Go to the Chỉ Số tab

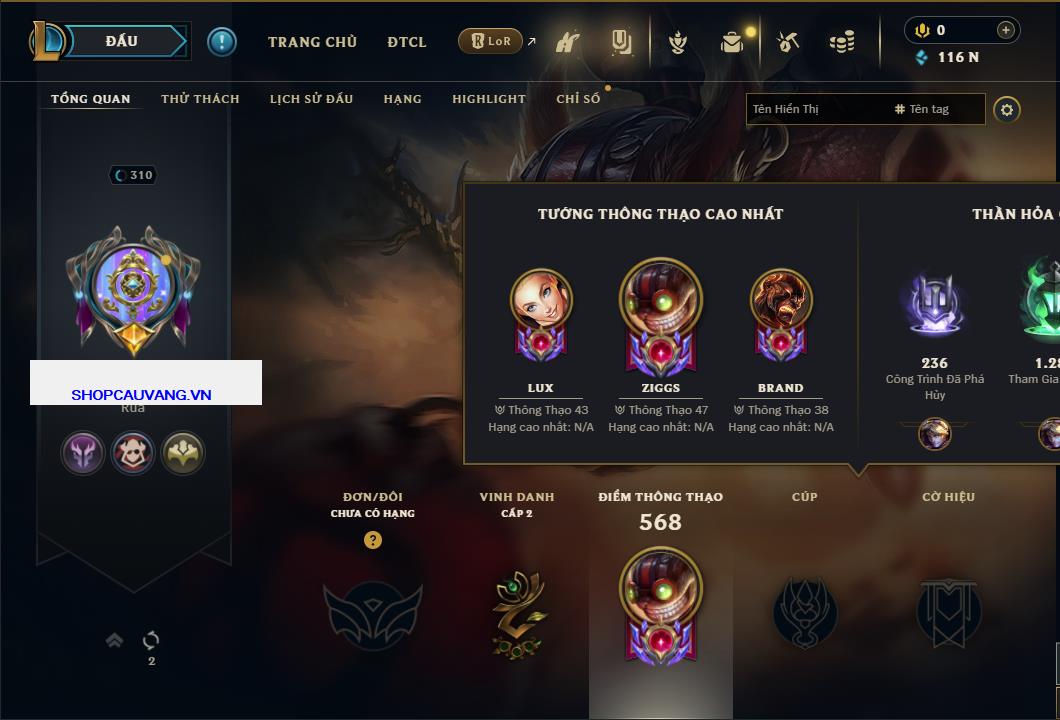[x=578, y=99]
